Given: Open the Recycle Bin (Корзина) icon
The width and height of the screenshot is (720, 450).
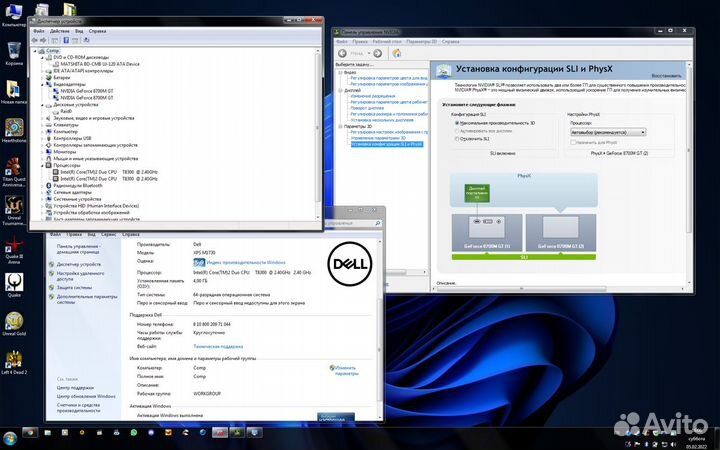Looking at the screenshot, I should [x=14, y=53].
